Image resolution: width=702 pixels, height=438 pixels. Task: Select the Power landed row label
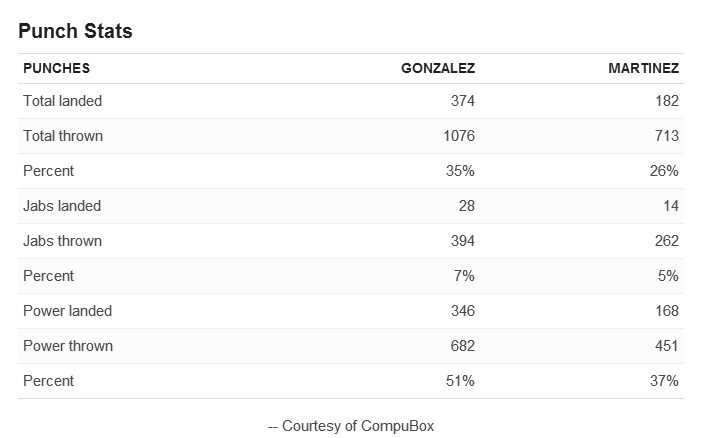[68, 311]
